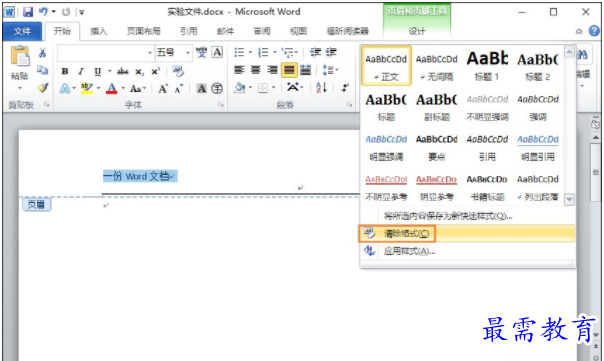Image resolution: width=604 pixels, height=361 pixels.
Task: Apply the 副标题 style
Action: 436,106
